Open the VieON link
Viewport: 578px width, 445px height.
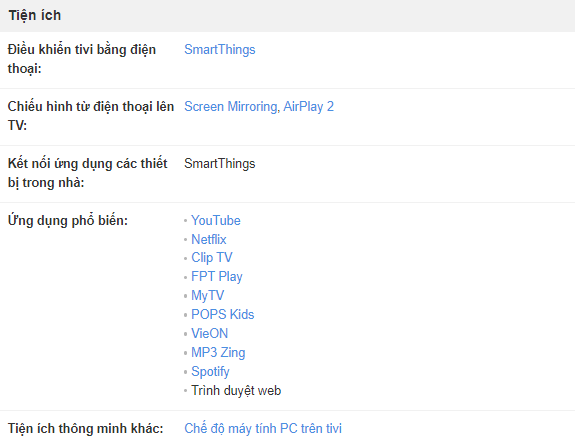tap(209, 333)
